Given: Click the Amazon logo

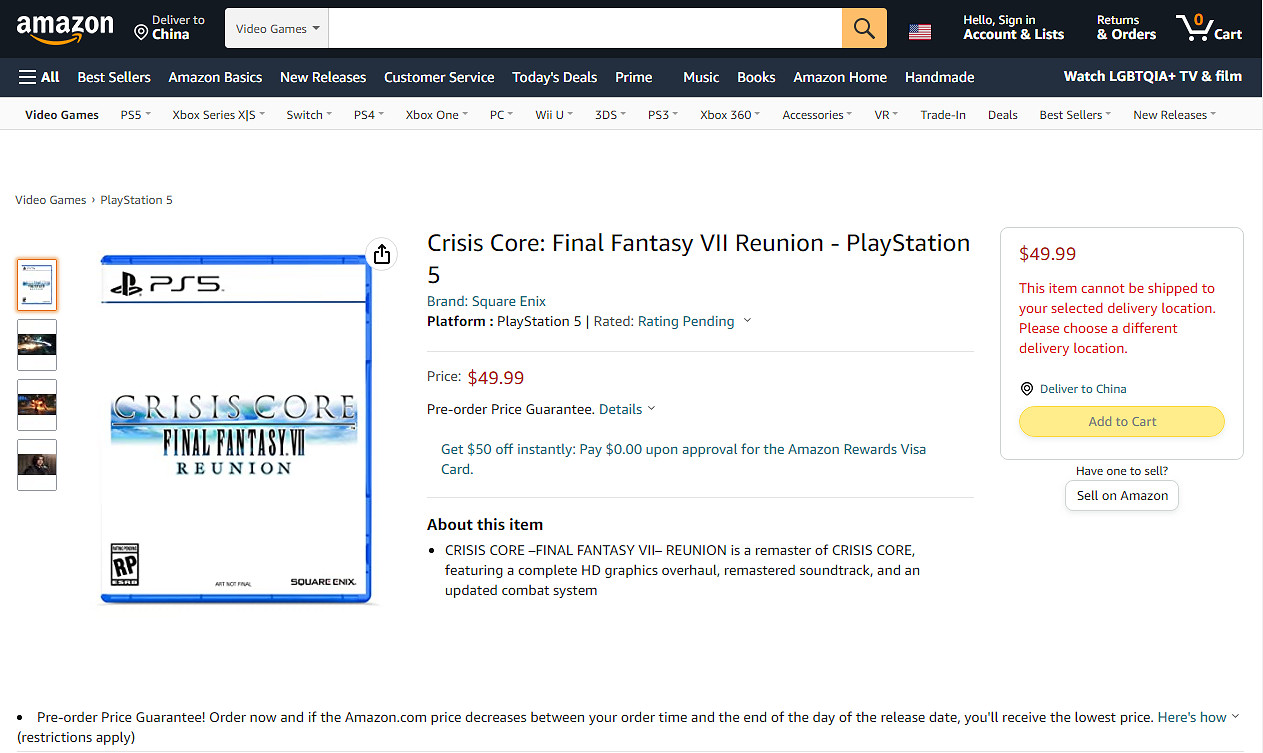Looking at the screenshot, I should point(65,29).
